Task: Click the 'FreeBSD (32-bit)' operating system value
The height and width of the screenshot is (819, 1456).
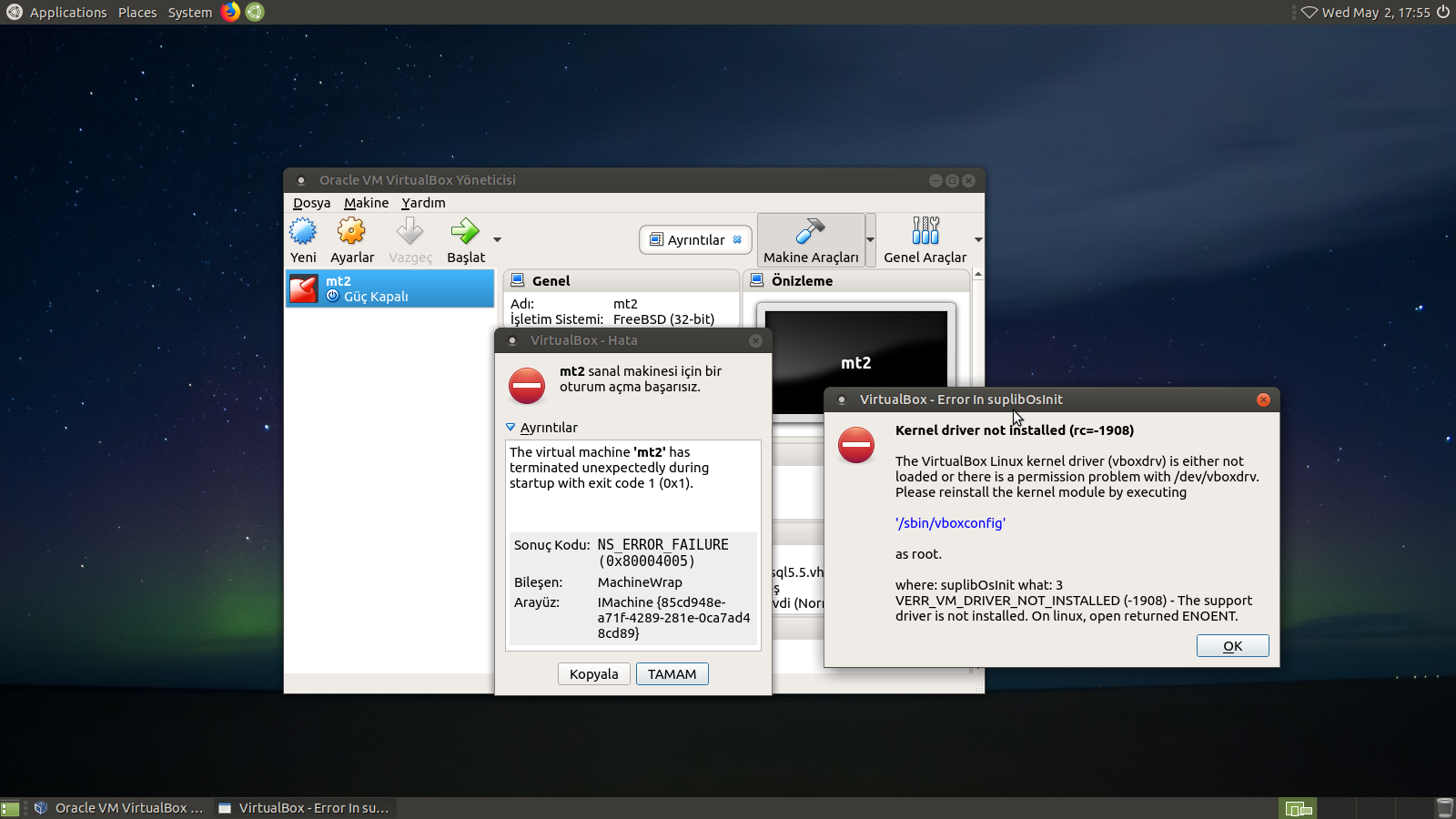Action: (x=663, y=319)
